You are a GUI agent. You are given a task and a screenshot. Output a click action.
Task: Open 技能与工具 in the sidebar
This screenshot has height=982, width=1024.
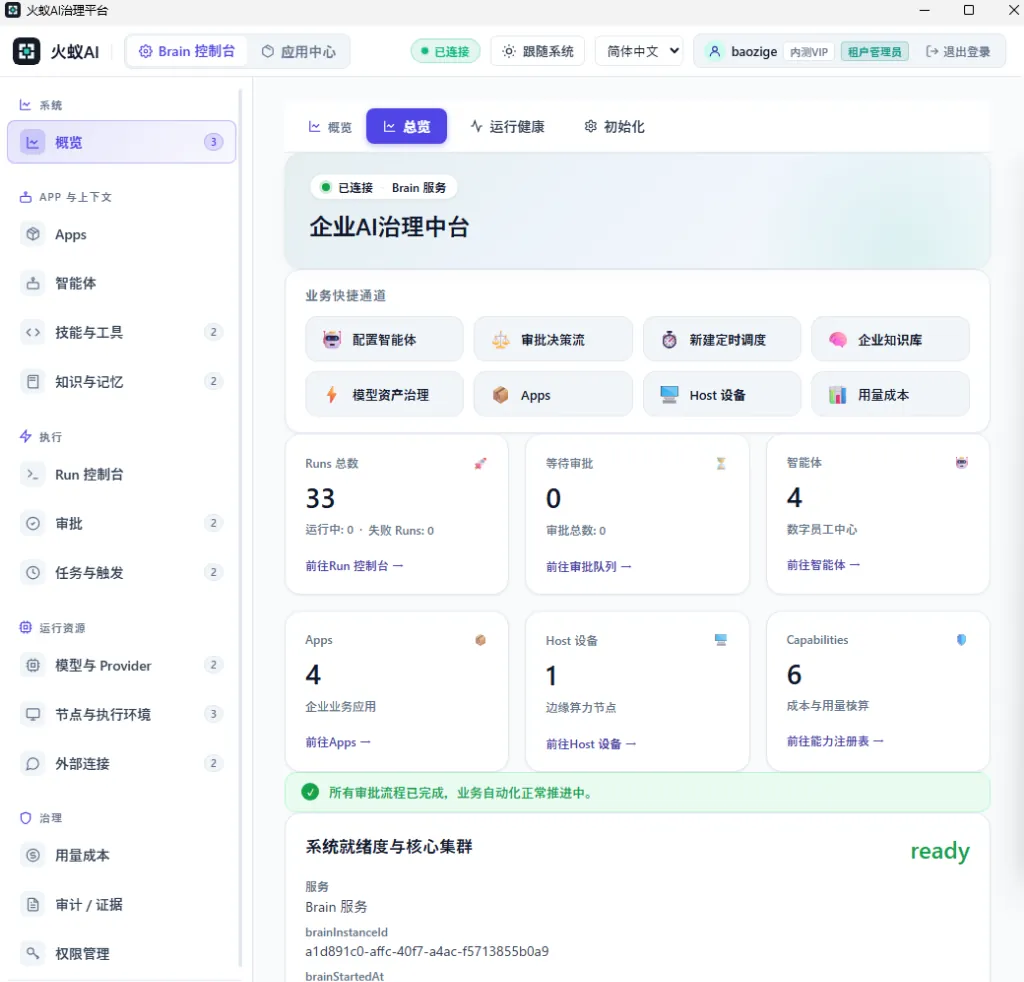(x=121, y=332)
